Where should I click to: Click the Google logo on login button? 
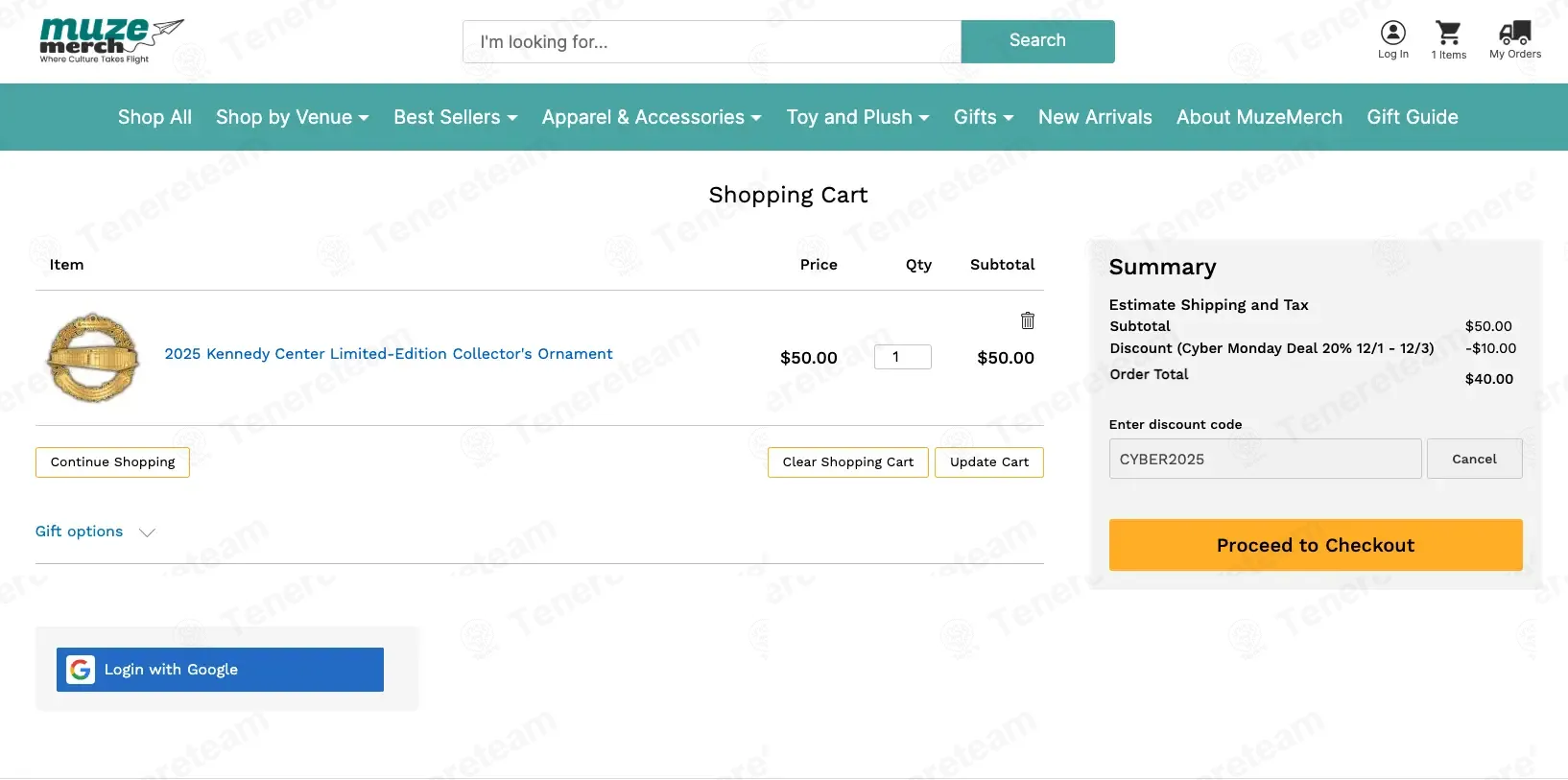tap(81, 670)
